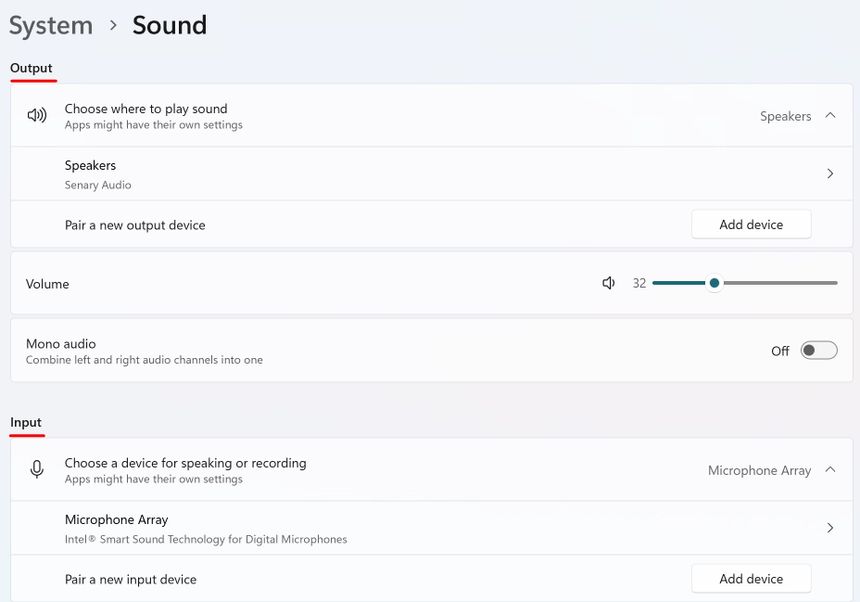Viewport: 860px width, 602px height.
Task: Click the microphone icon in Input section
Action: [x=37, y=470]
